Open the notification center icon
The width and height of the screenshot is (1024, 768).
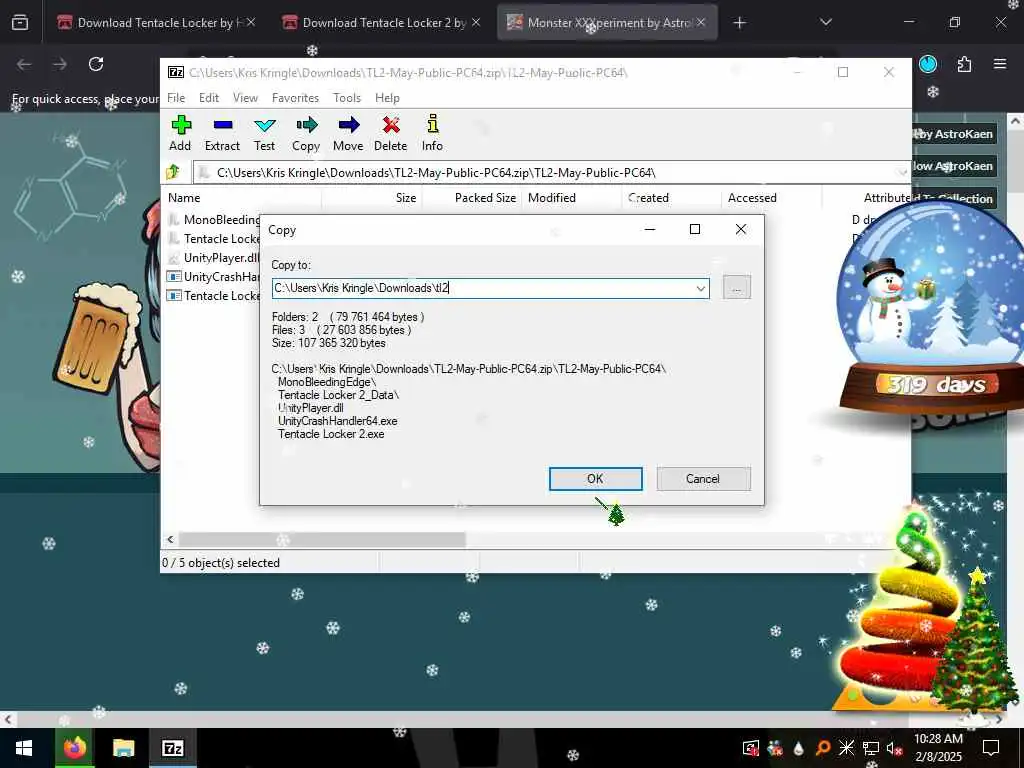pos(991,748)
